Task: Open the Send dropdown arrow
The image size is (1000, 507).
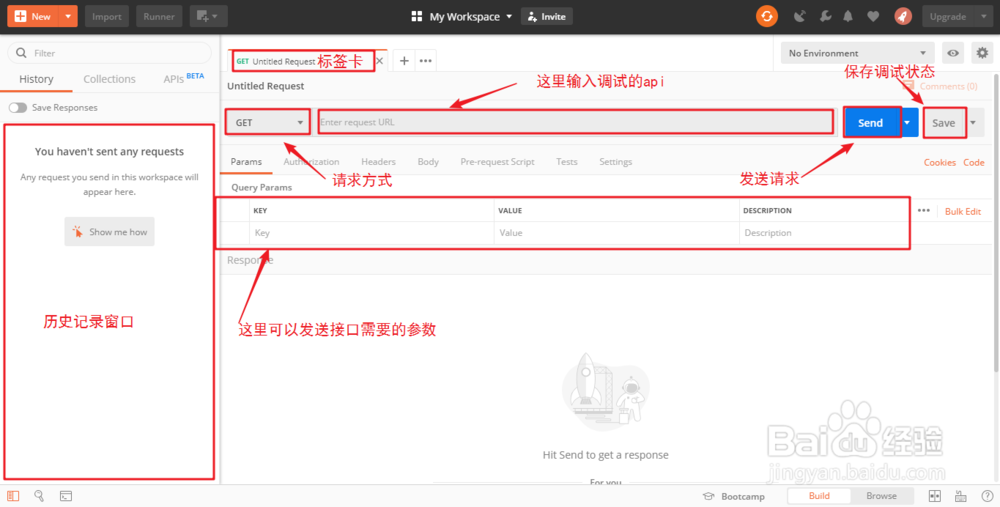Action: coord(907,122)
